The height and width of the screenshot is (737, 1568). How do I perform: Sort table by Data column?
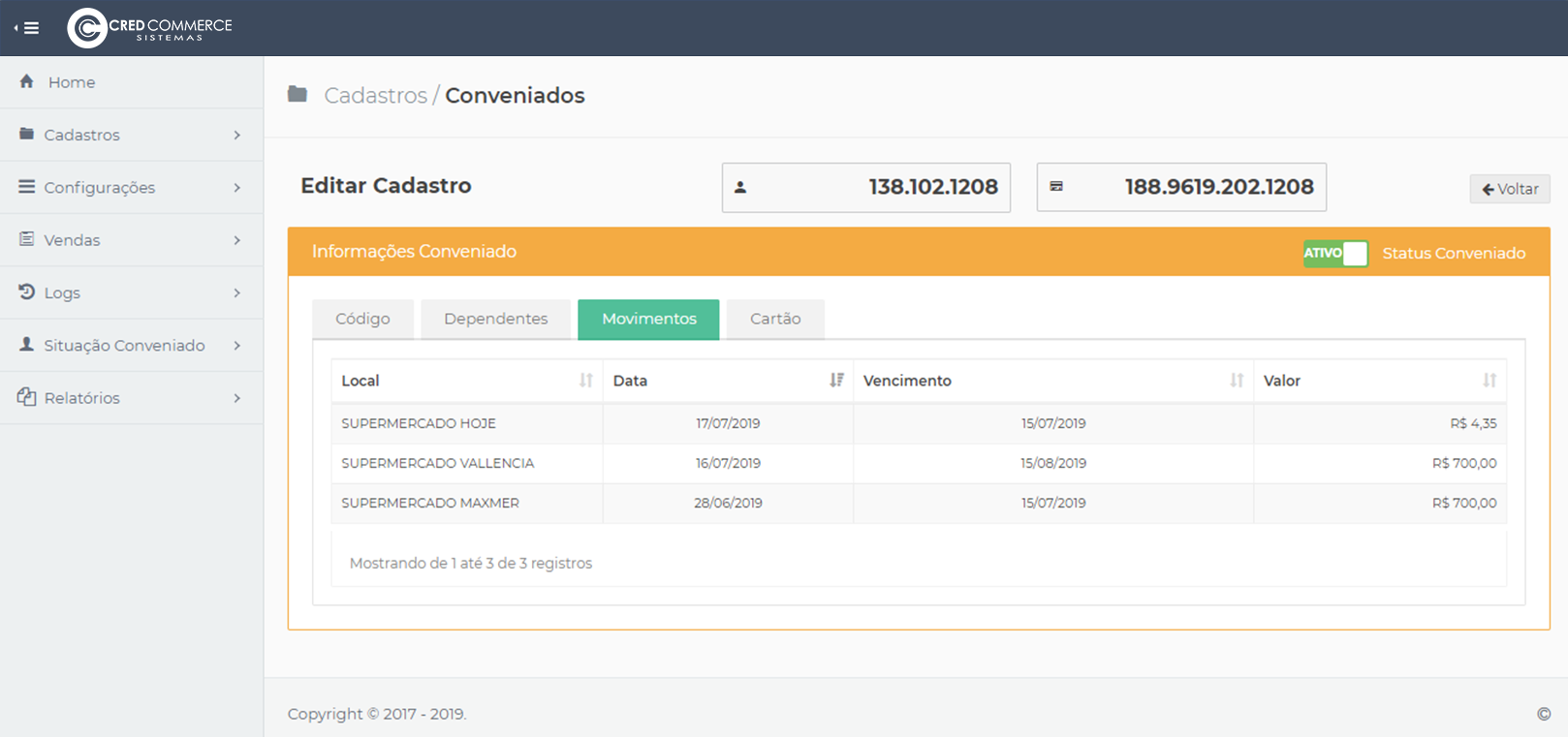pyautogui.click(x=836, y=381)
